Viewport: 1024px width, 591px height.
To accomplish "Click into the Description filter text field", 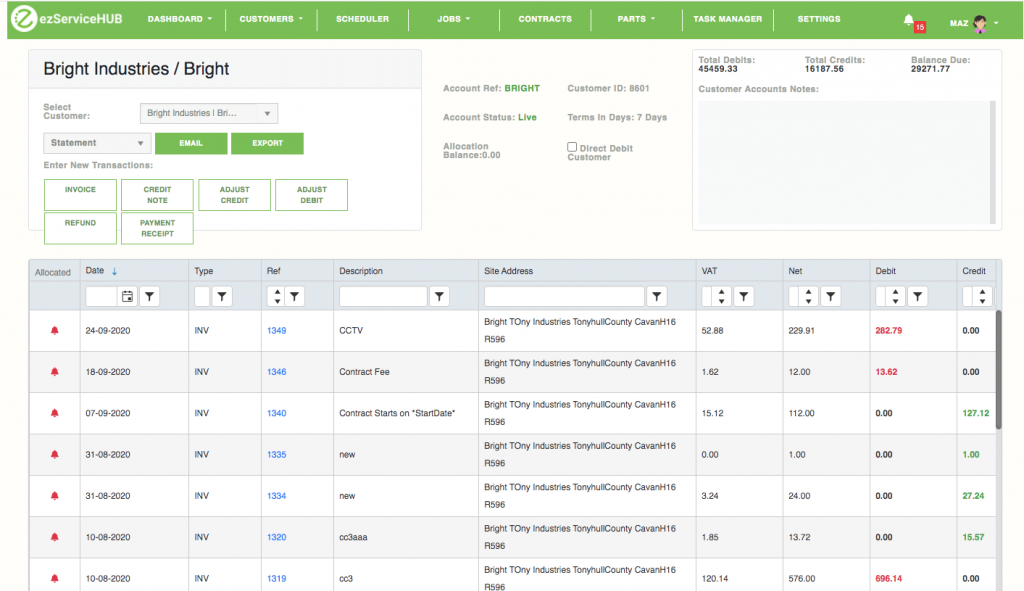I will click(x=383, y=297).
